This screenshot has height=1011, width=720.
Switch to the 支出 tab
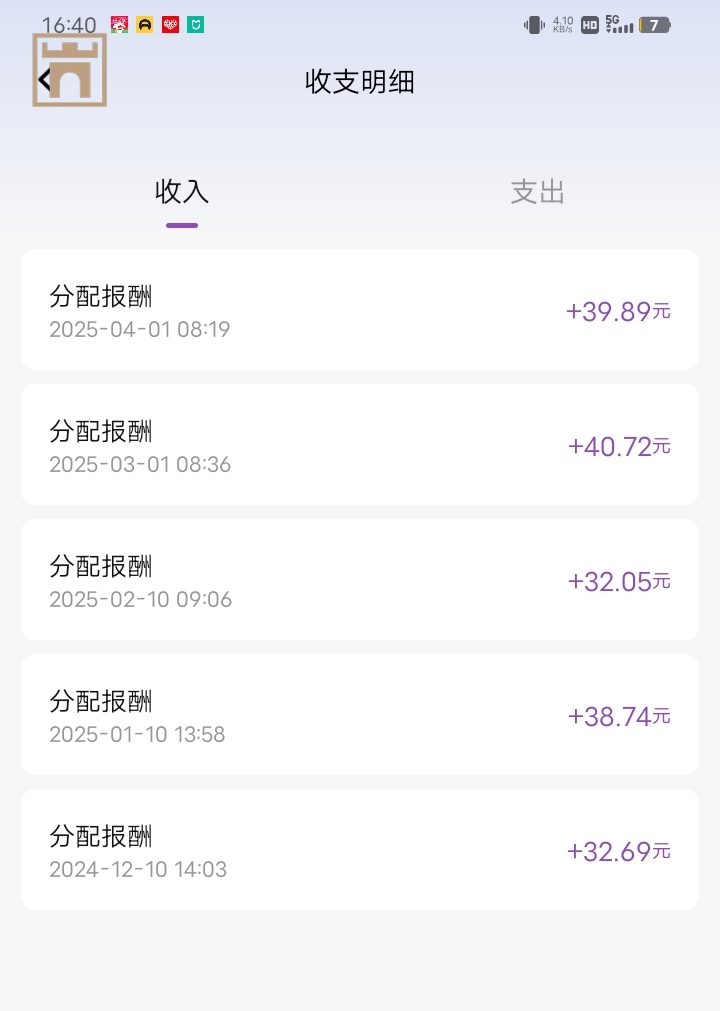coord(538,192)
